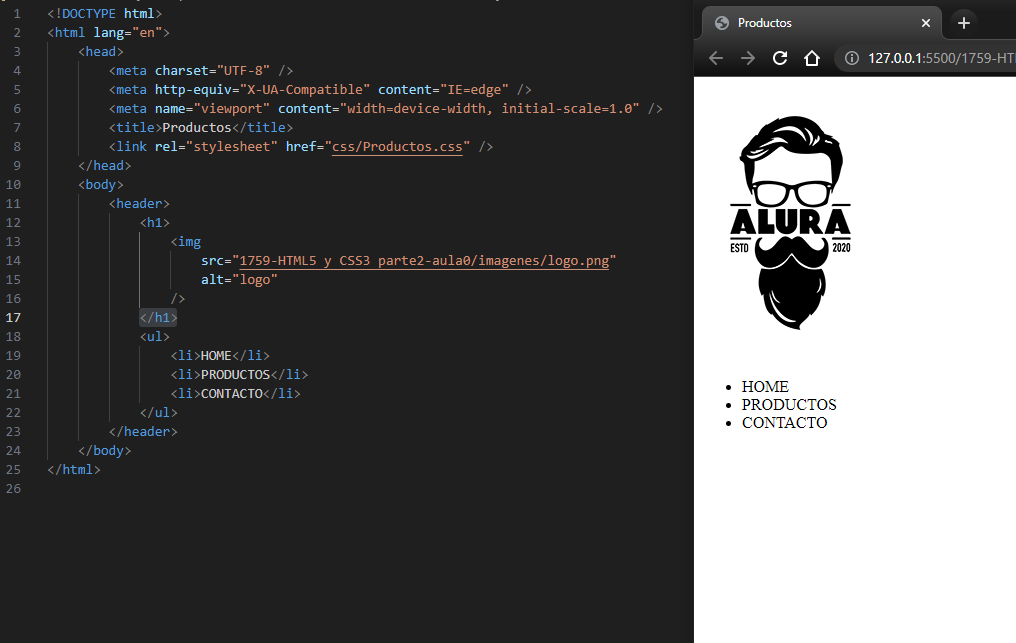Screen dimensions: 1016x643
Task: Click the opening head tag in code
Action: (100, 52)
